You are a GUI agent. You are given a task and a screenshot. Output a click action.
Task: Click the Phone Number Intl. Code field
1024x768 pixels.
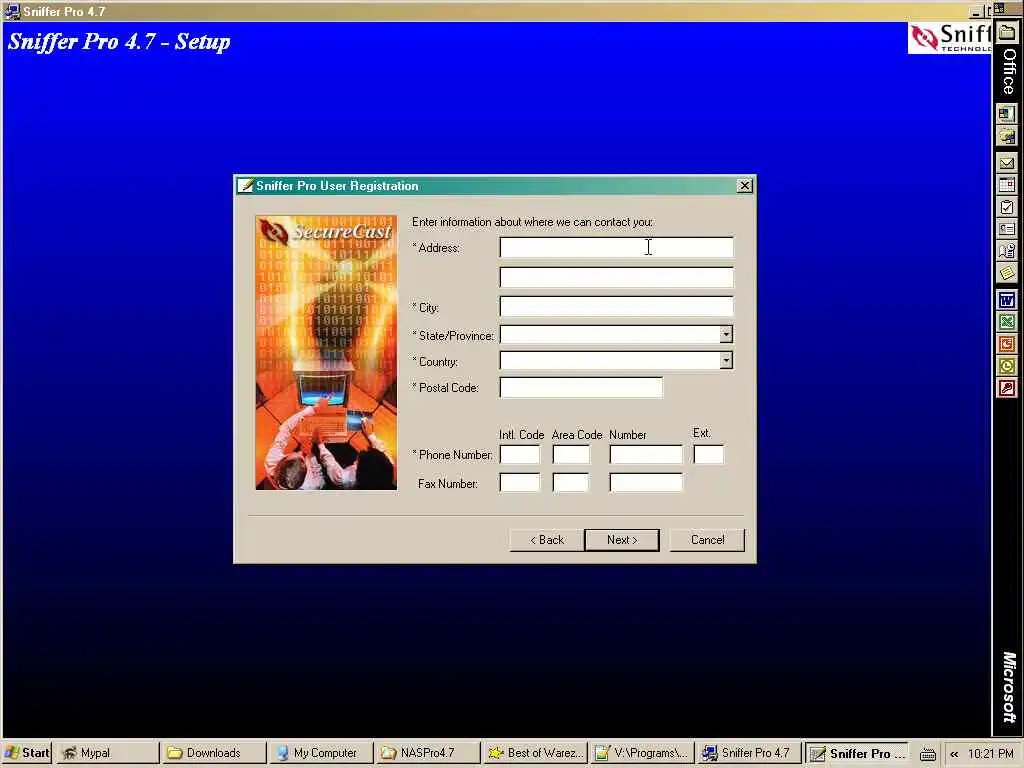(x=520, y=455)
